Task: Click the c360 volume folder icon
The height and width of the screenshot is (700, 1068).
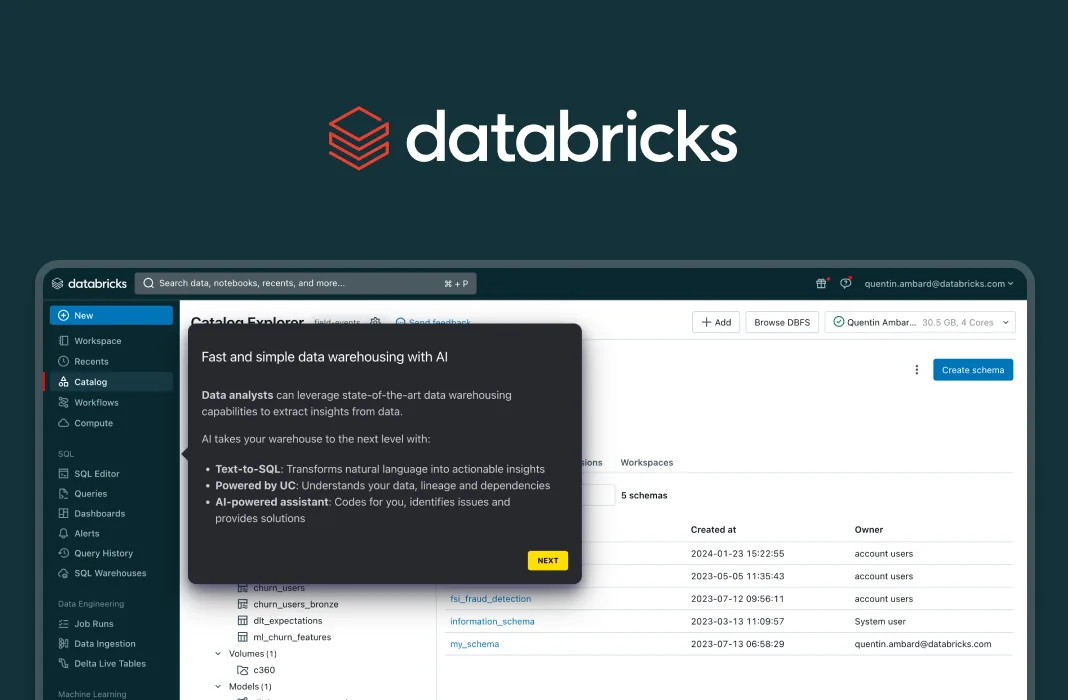Action: (x=242, y=670)
